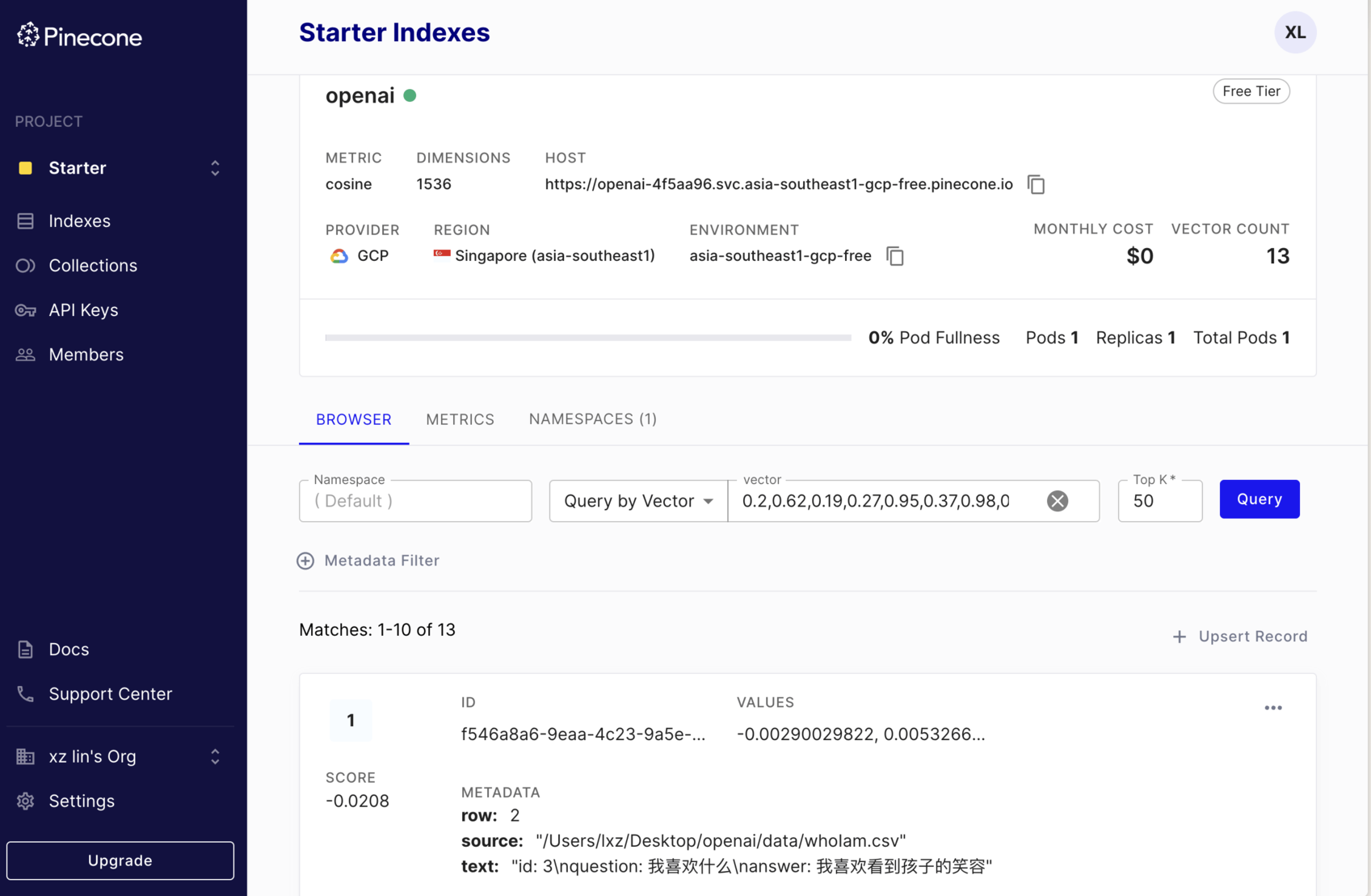Click the GCP provider logo
This screenshot has width=1371, height=896.
pos(339,256)
